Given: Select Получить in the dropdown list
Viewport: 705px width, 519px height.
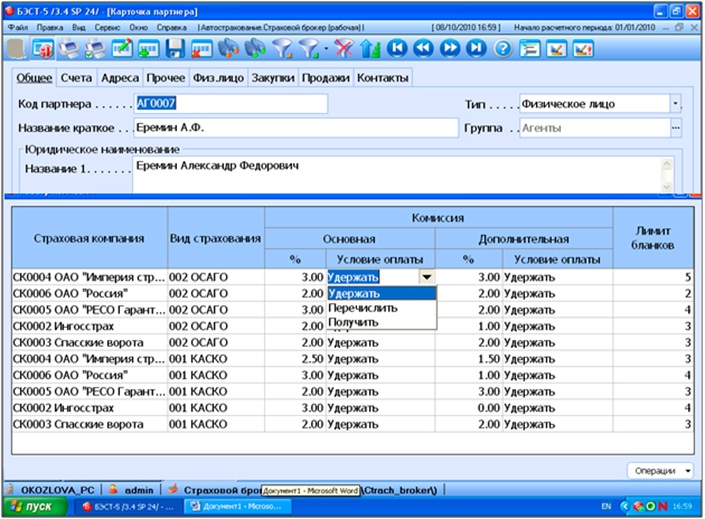Looking at the screenshot, I should (x=382, y=322).
